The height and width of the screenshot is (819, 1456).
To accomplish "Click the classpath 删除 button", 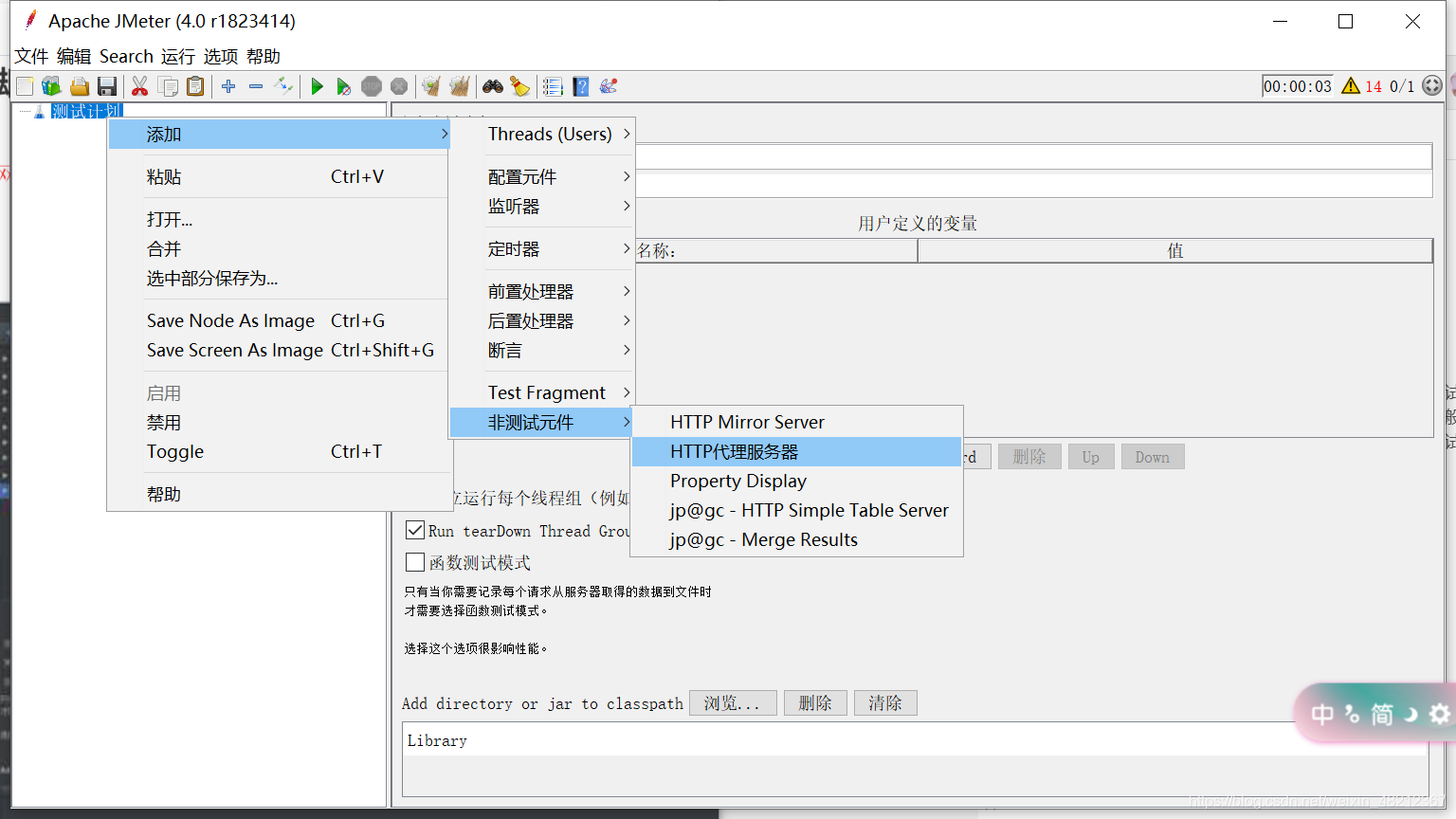I will pos(815,703).
